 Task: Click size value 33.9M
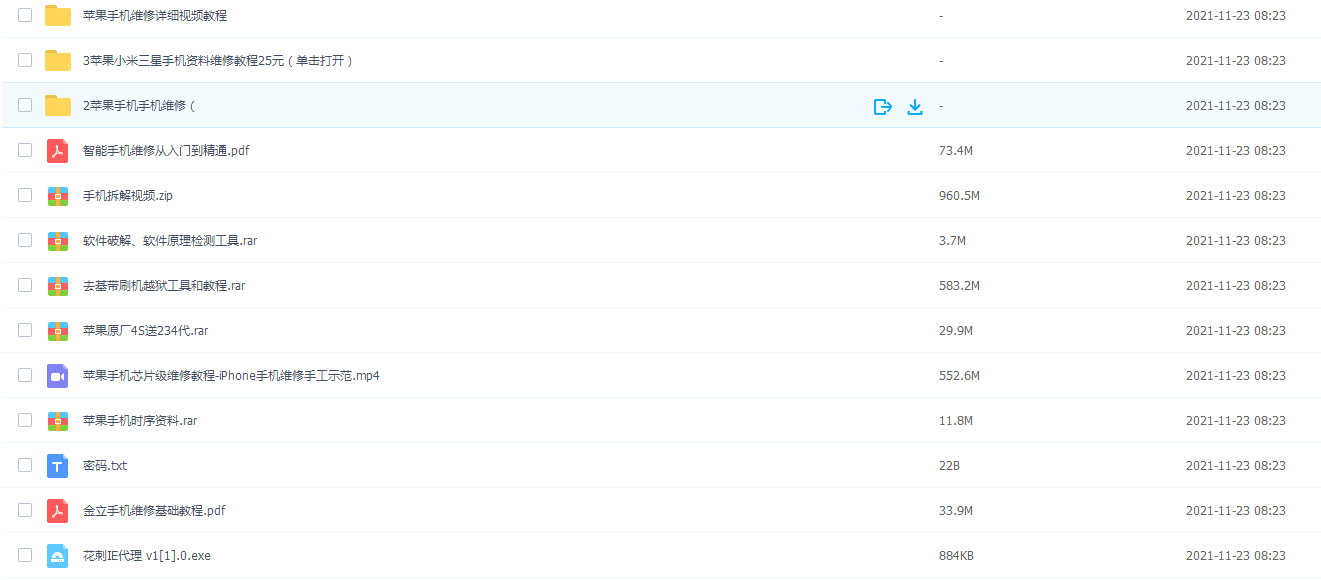[x=956, y=511]
